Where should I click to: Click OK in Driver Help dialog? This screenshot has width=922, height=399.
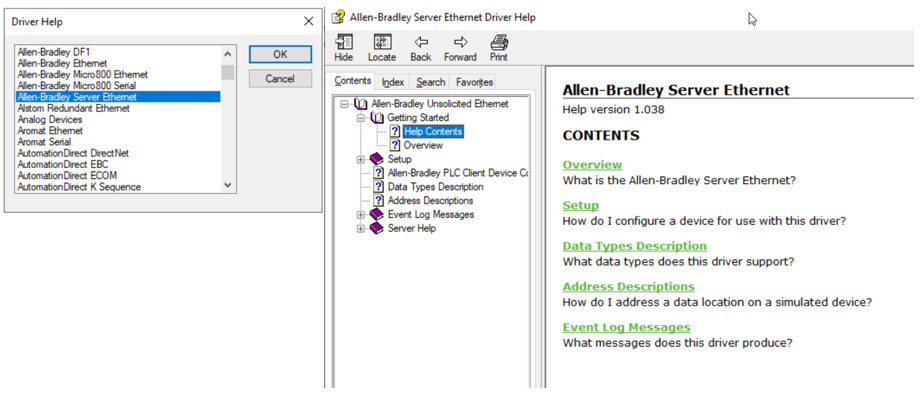[x=280, y=54]
